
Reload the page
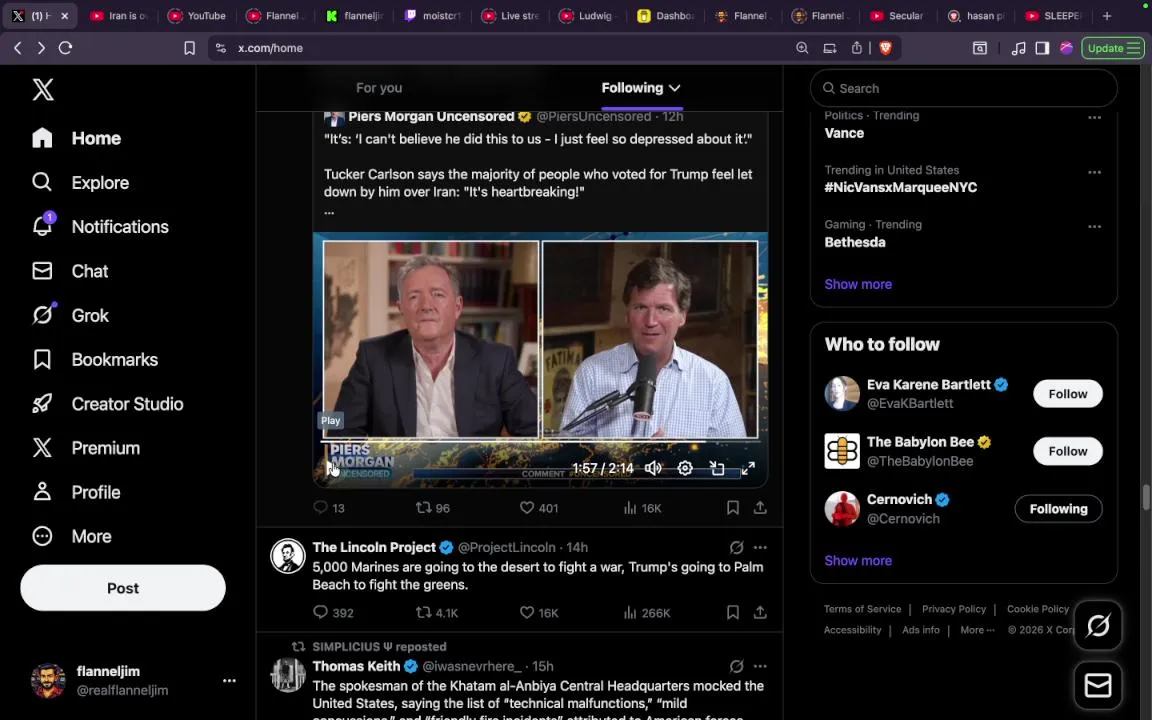[65, 48]
